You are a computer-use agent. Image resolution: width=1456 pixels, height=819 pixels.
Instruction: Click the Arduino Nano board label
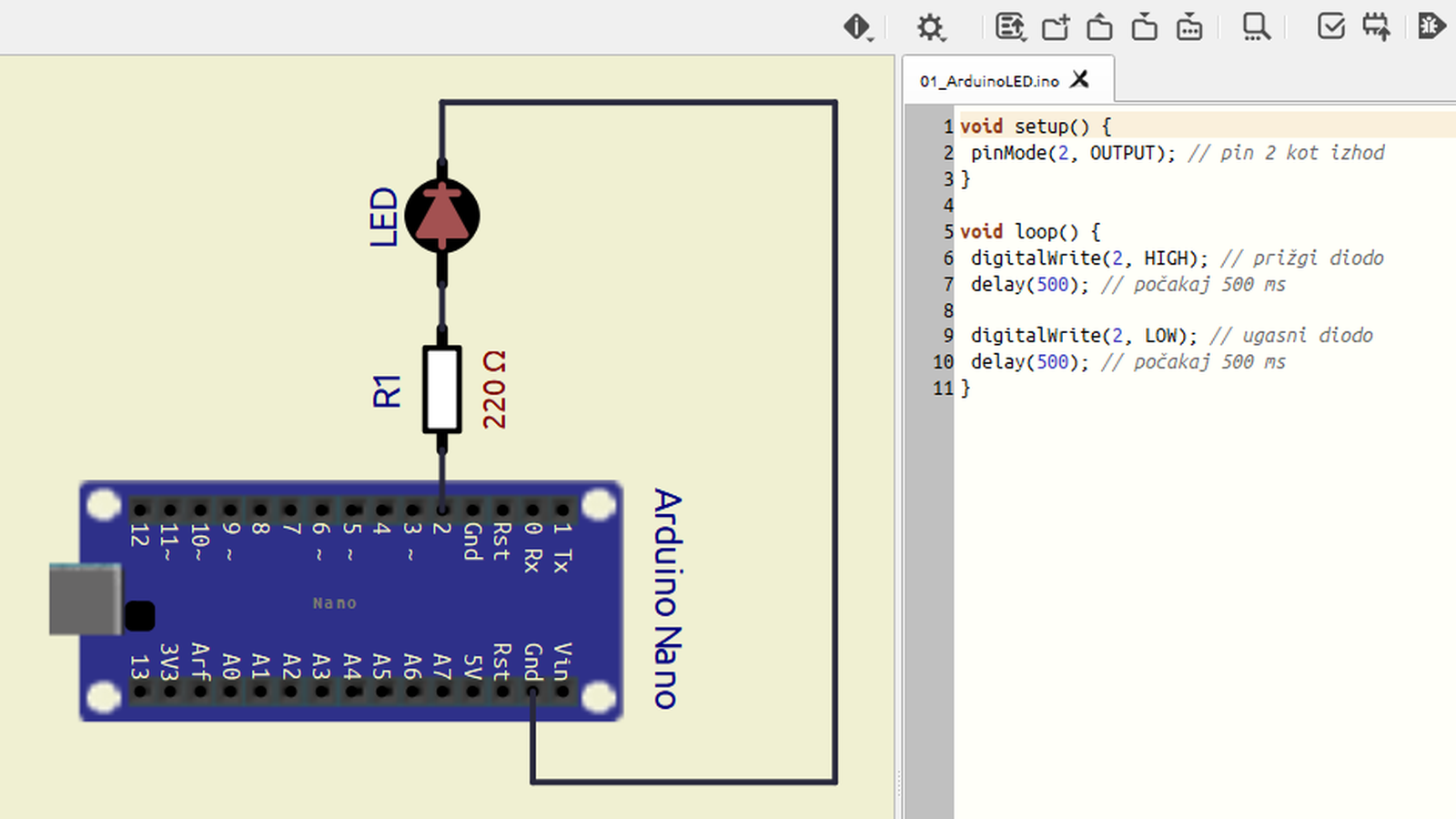tap(667, 599)
